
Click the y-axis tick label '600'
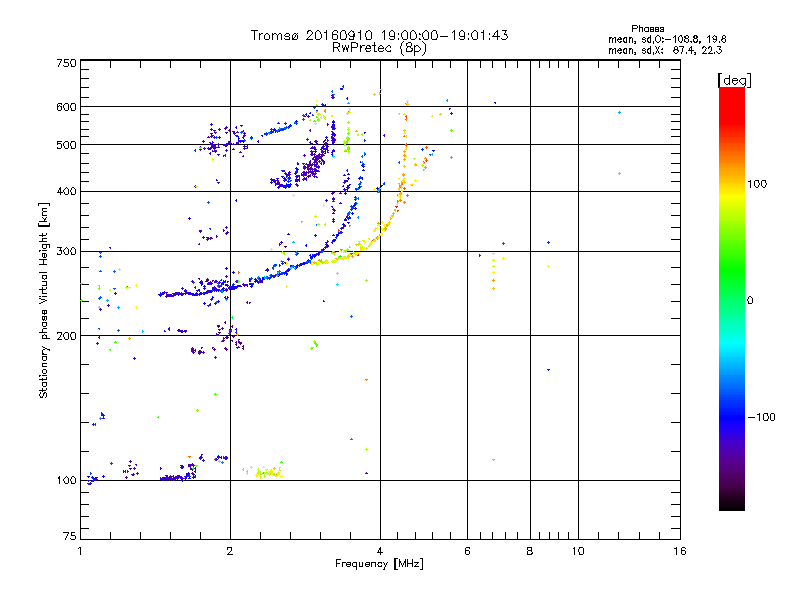66,107
